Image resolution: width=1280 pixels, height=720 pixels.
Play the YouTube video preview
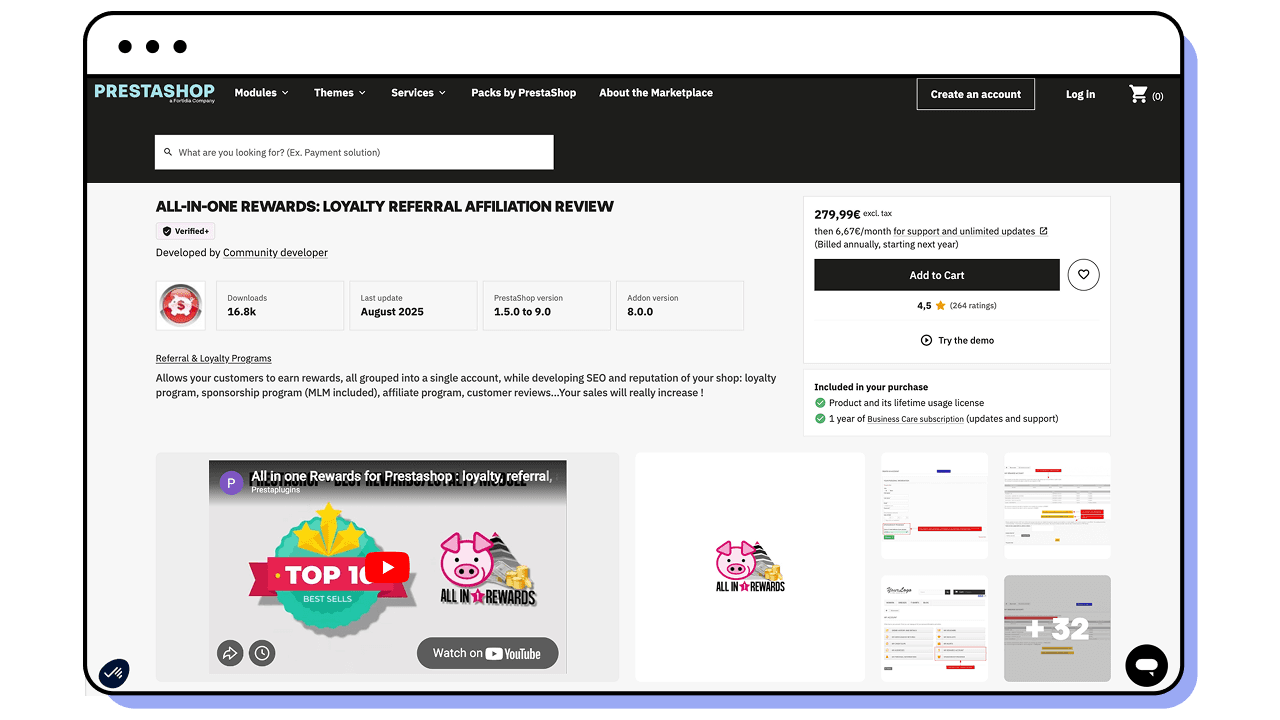point(387,569)
